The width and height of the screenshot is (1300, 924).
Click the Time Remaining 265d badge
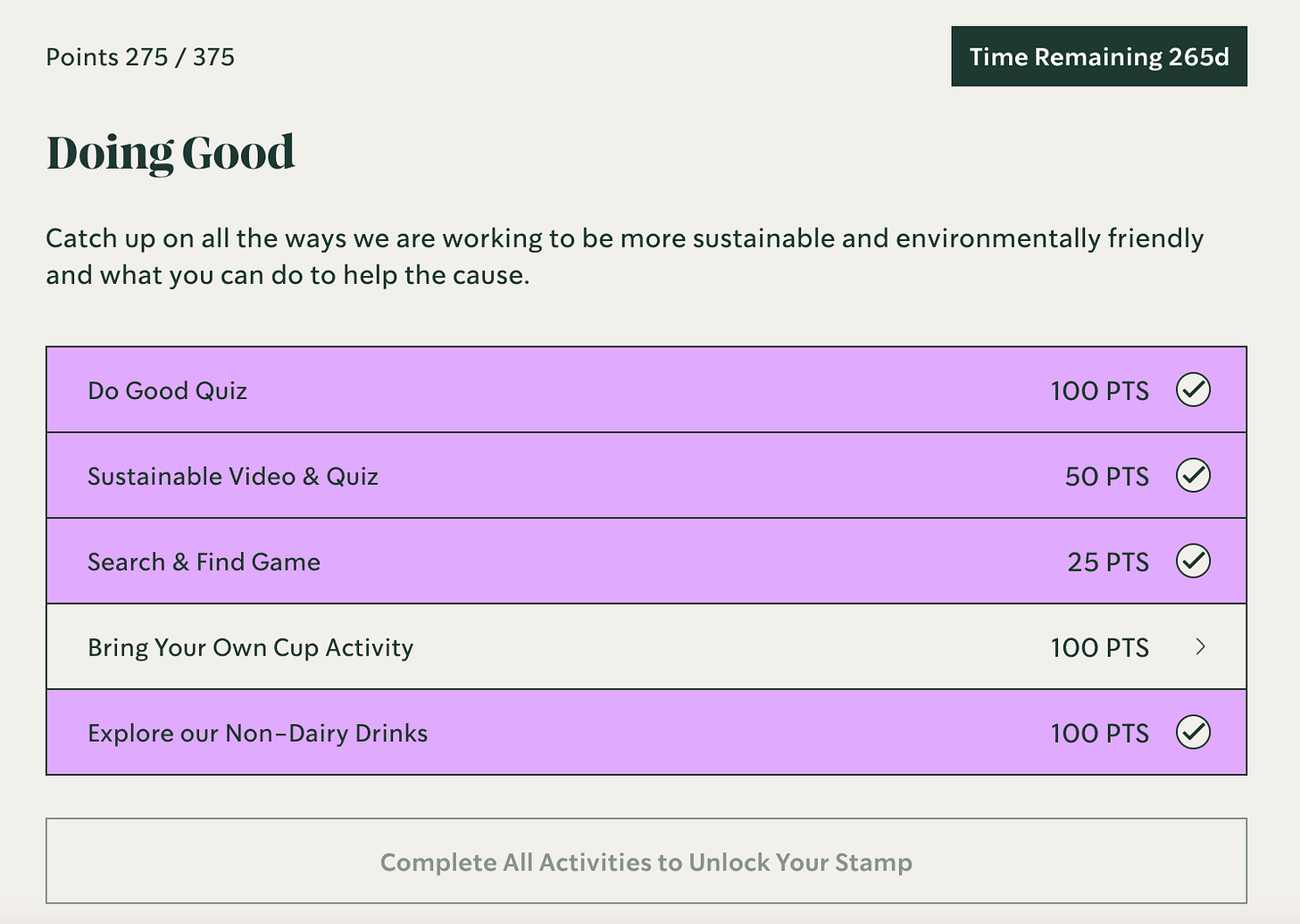coord(1099,57)
